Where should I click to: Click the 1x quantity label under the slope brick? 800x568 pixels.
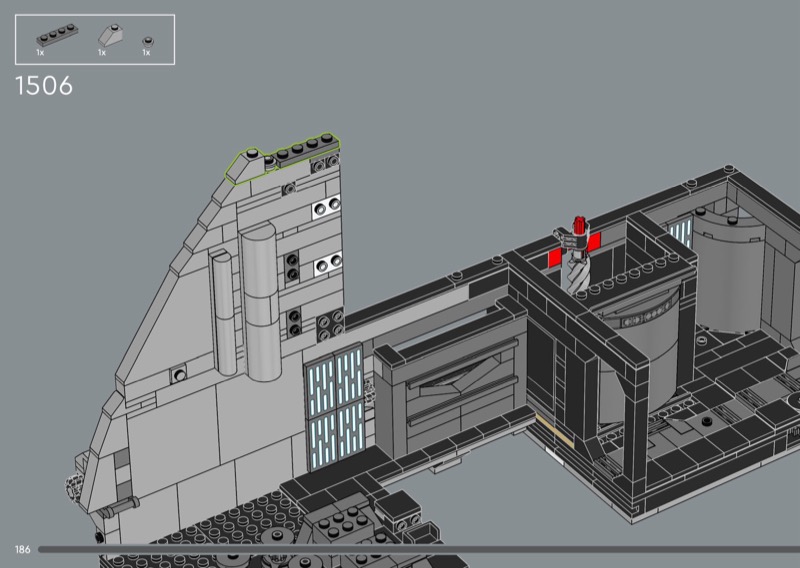point(102,52)
